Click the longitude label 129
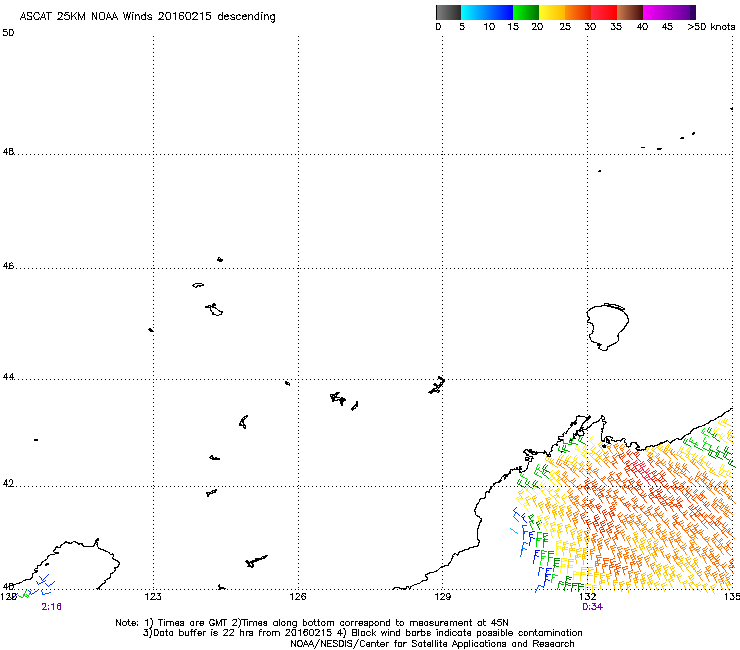740x650 pixels. click(x=442, y=597)
